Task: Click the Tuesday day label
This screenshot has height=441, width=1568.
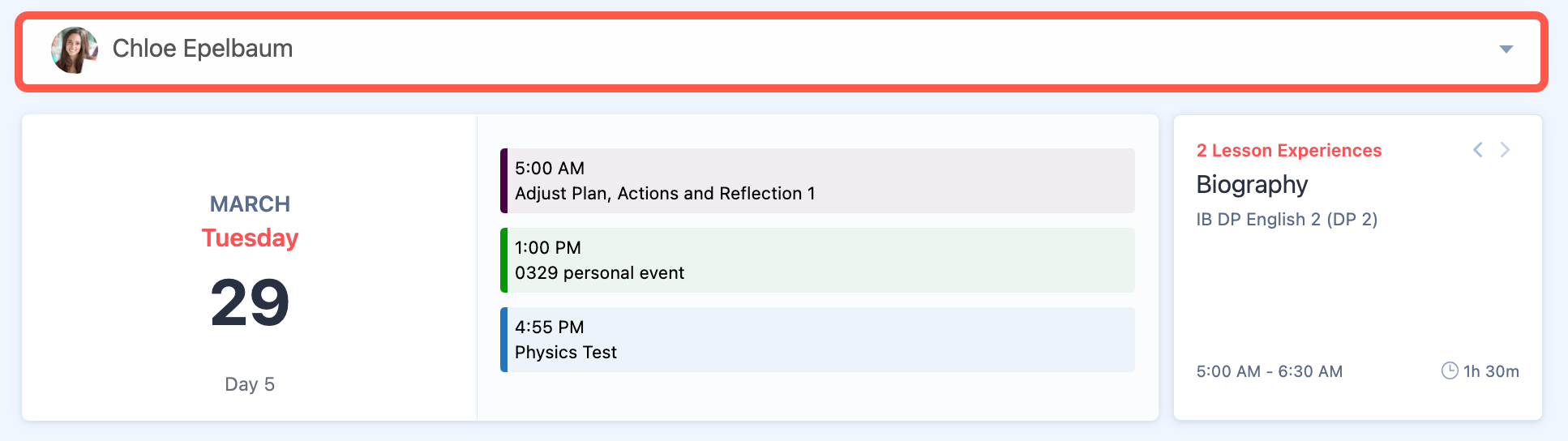Action: click(x=250, y=238)
